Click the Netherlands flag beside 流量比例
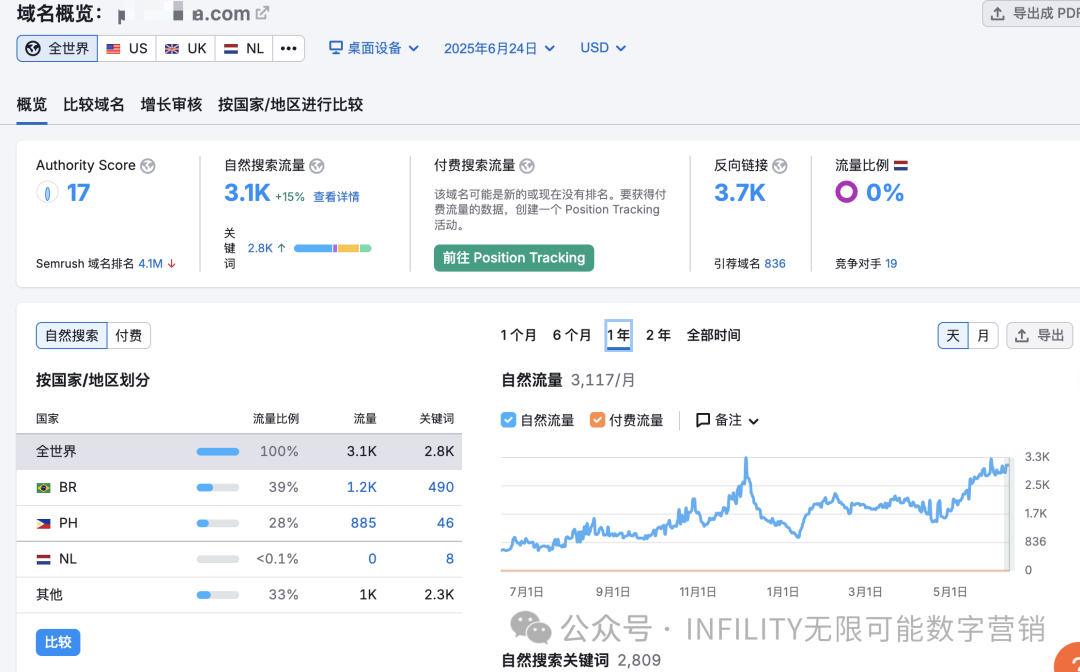This screenshot has width=1080, height=672. point(901,165)
